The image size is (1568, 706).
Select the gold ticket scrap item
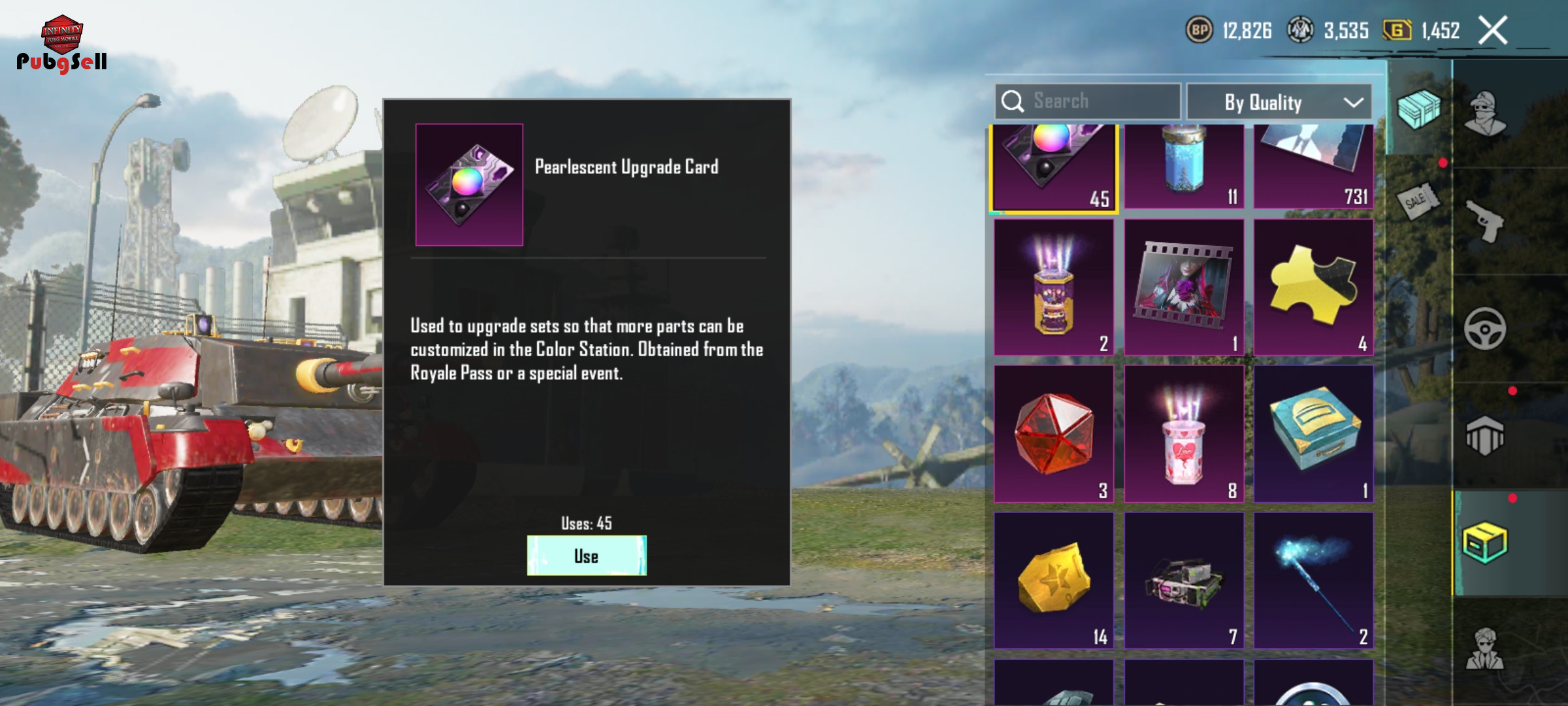1054,580
